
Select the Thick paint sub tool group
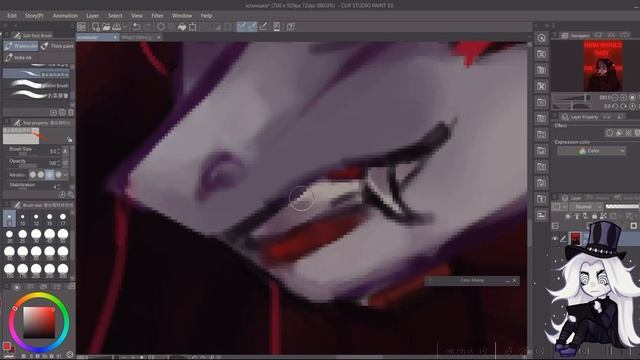pos(57,46)
